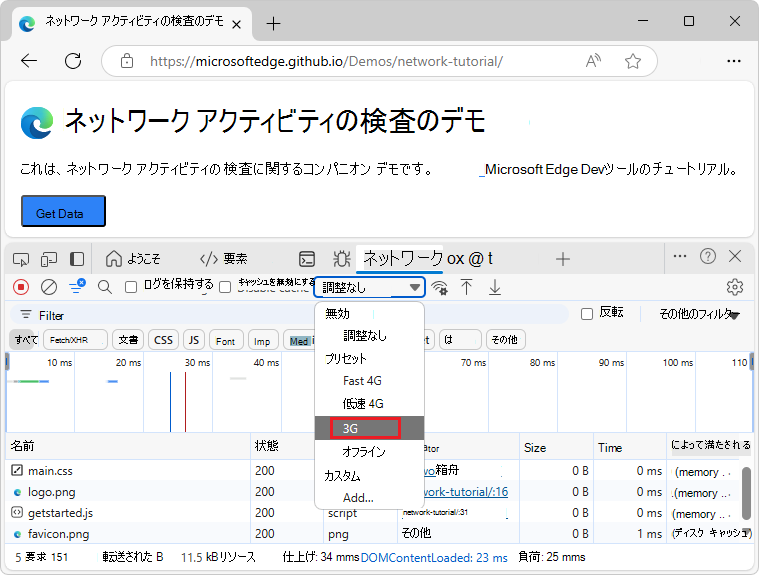Reload the page with the refresh icon
The height and width of the screenshot is (575, 759).
pyautogui.click(x=73, y=61)
